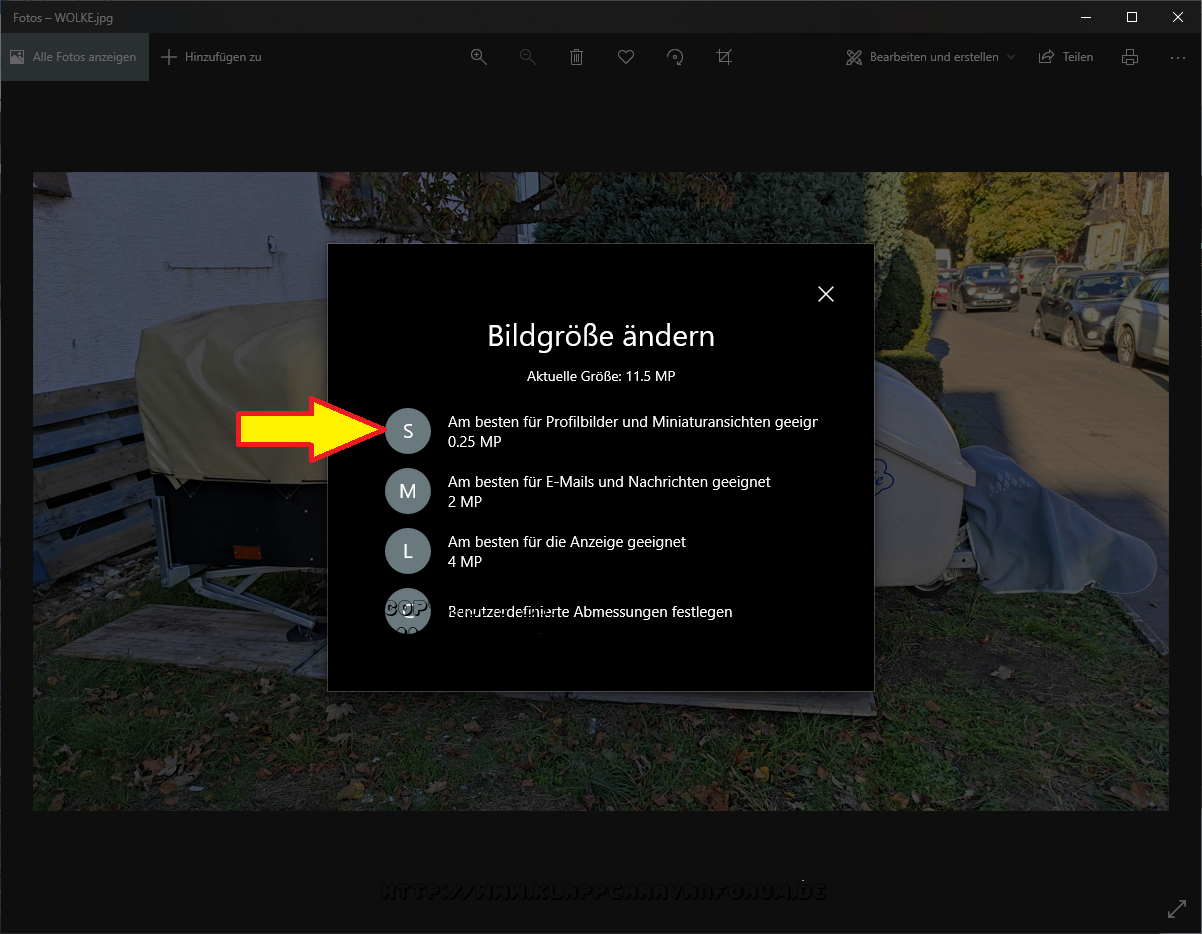The width and height of the screenshot is (1202, 934).
Task: Click Alle Fotos anzeigen
Action: tap(74, 57)
